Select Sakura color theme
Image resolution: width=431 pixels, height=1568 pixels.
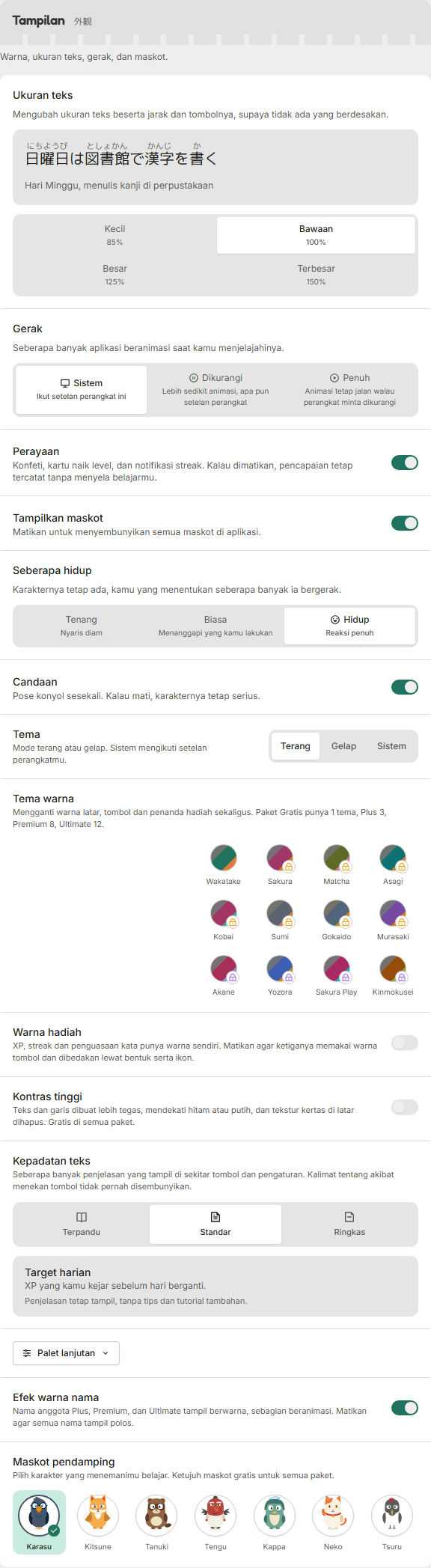pos(280,864)
